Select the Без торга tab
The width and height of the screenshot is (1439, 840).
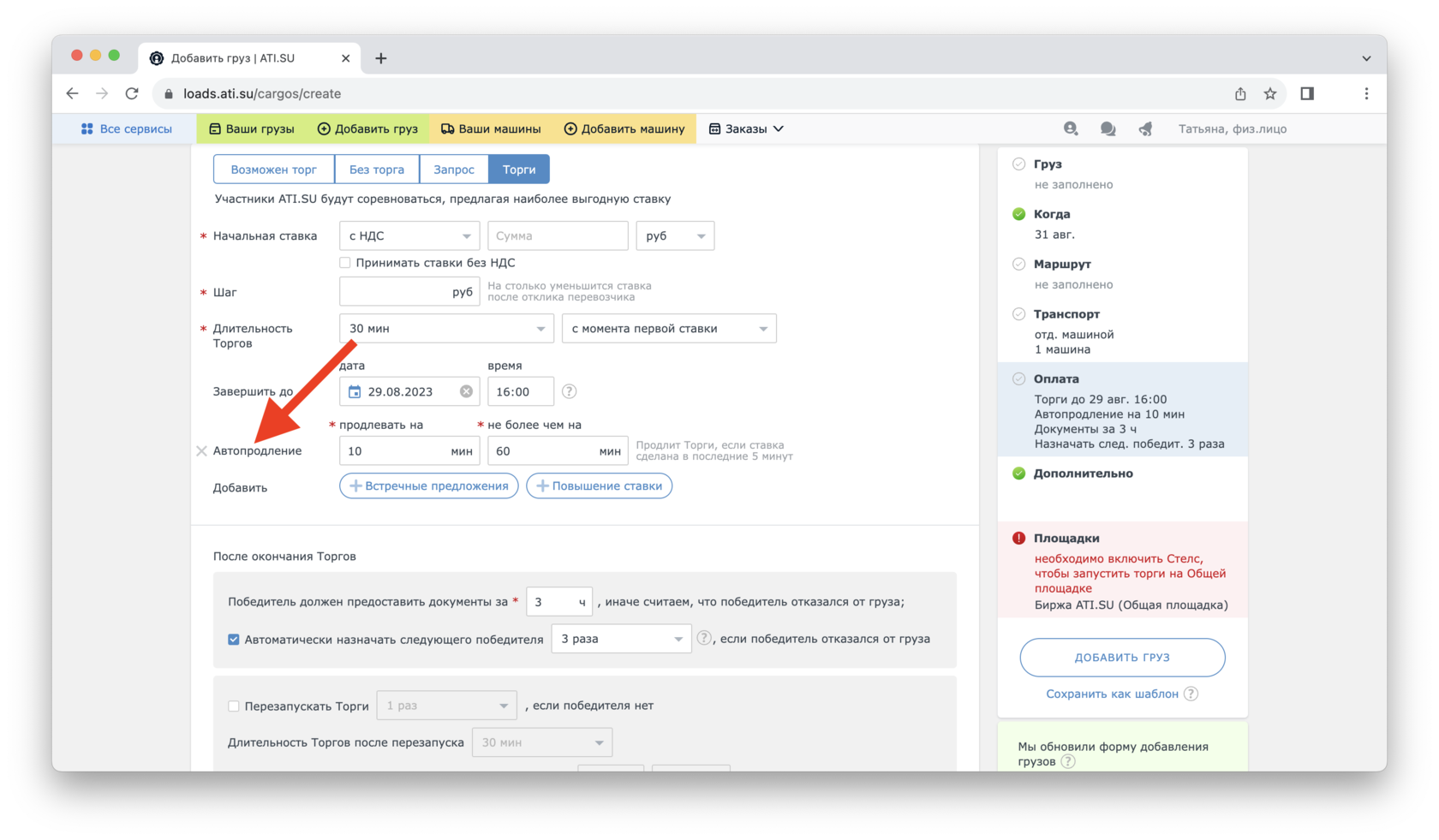click(377, 170)
